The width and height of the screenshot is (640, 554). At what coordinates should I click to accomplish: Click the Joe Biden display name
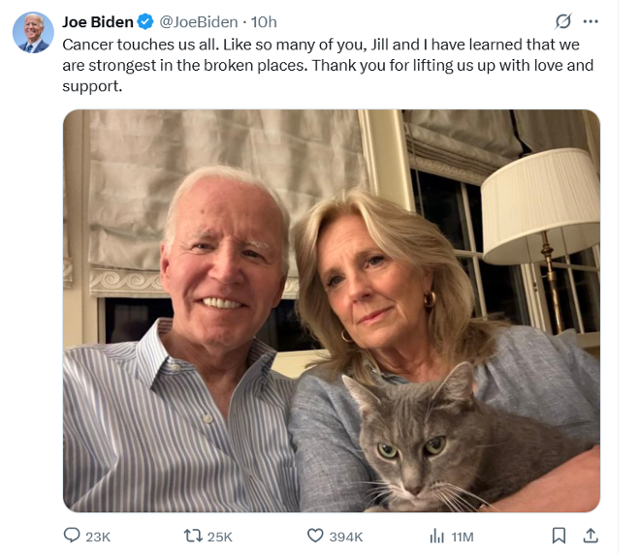[97, 22]
